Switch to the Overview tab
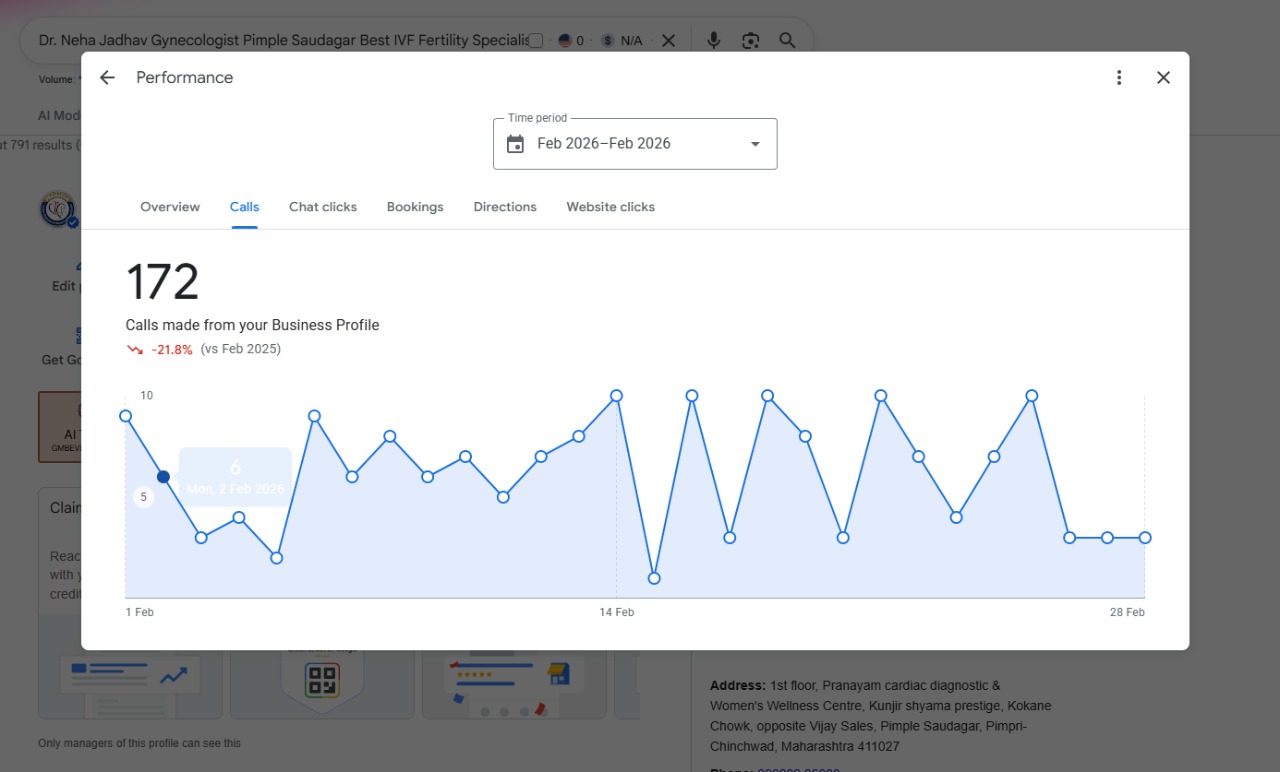This screenshot has height=772, width=1280. (170, 207)
